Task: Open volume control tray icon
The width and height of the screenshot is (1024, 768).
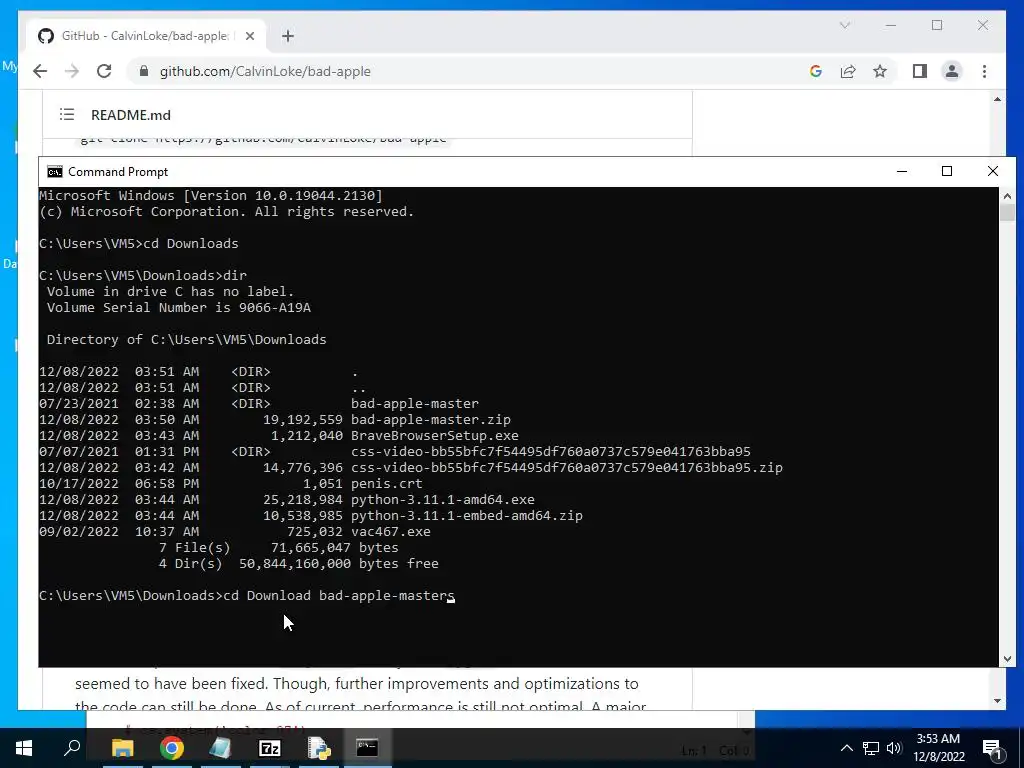Action: [894, 748]
